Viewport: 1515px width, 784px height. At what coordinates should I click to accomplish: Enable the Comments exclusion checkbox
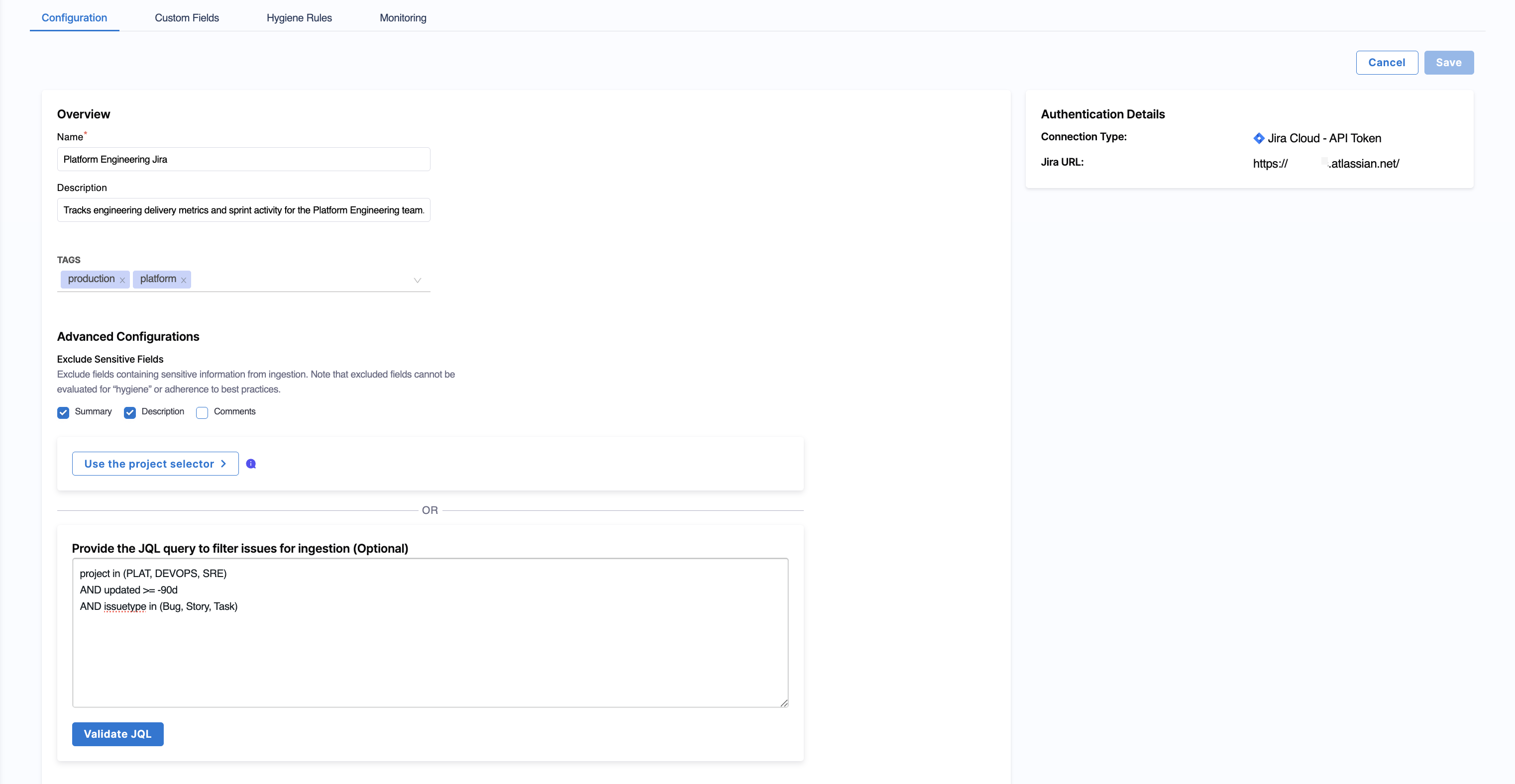[x=202, y=412]
